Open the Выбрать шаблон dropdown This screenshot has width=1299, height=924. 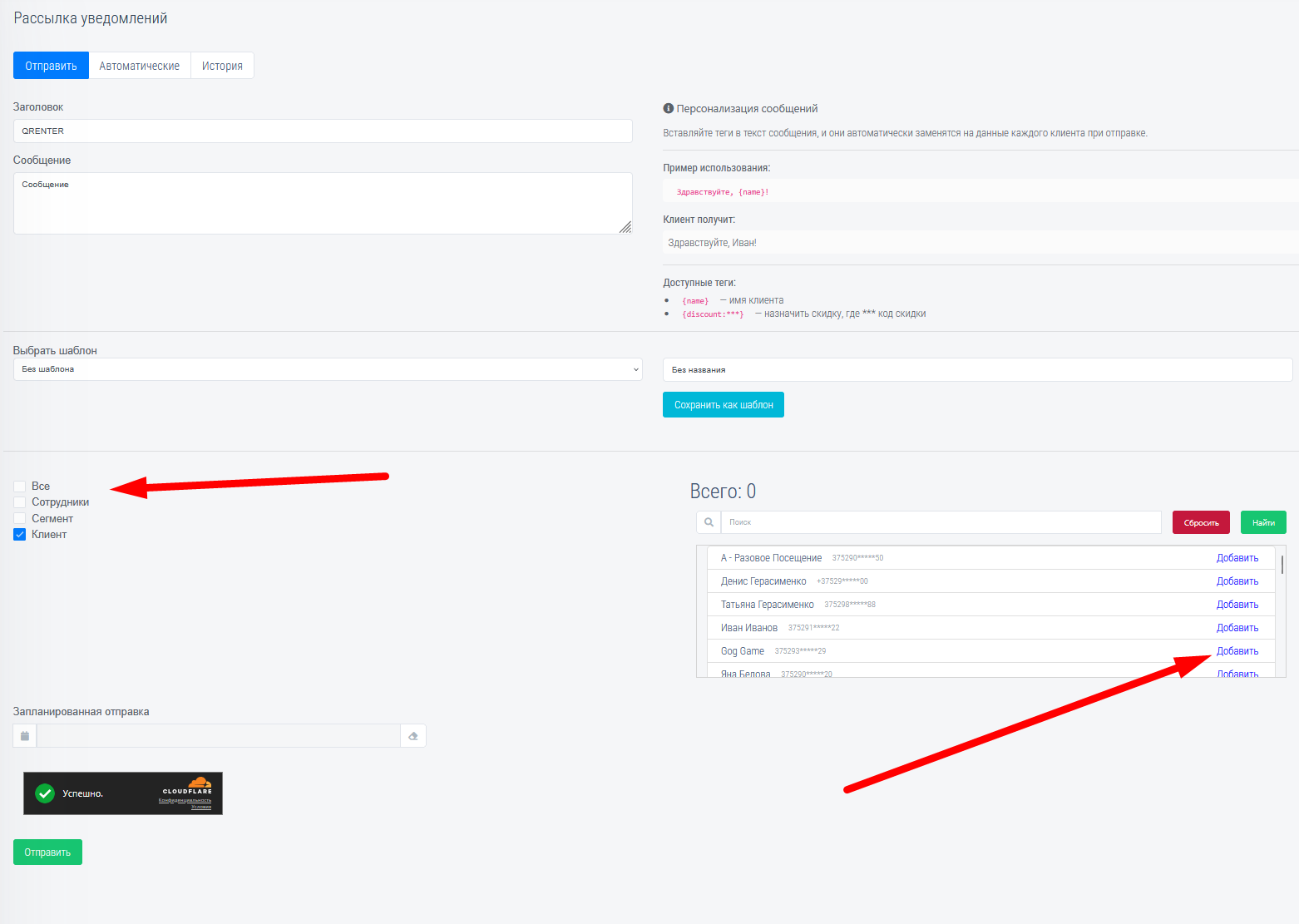coord(328,369)
